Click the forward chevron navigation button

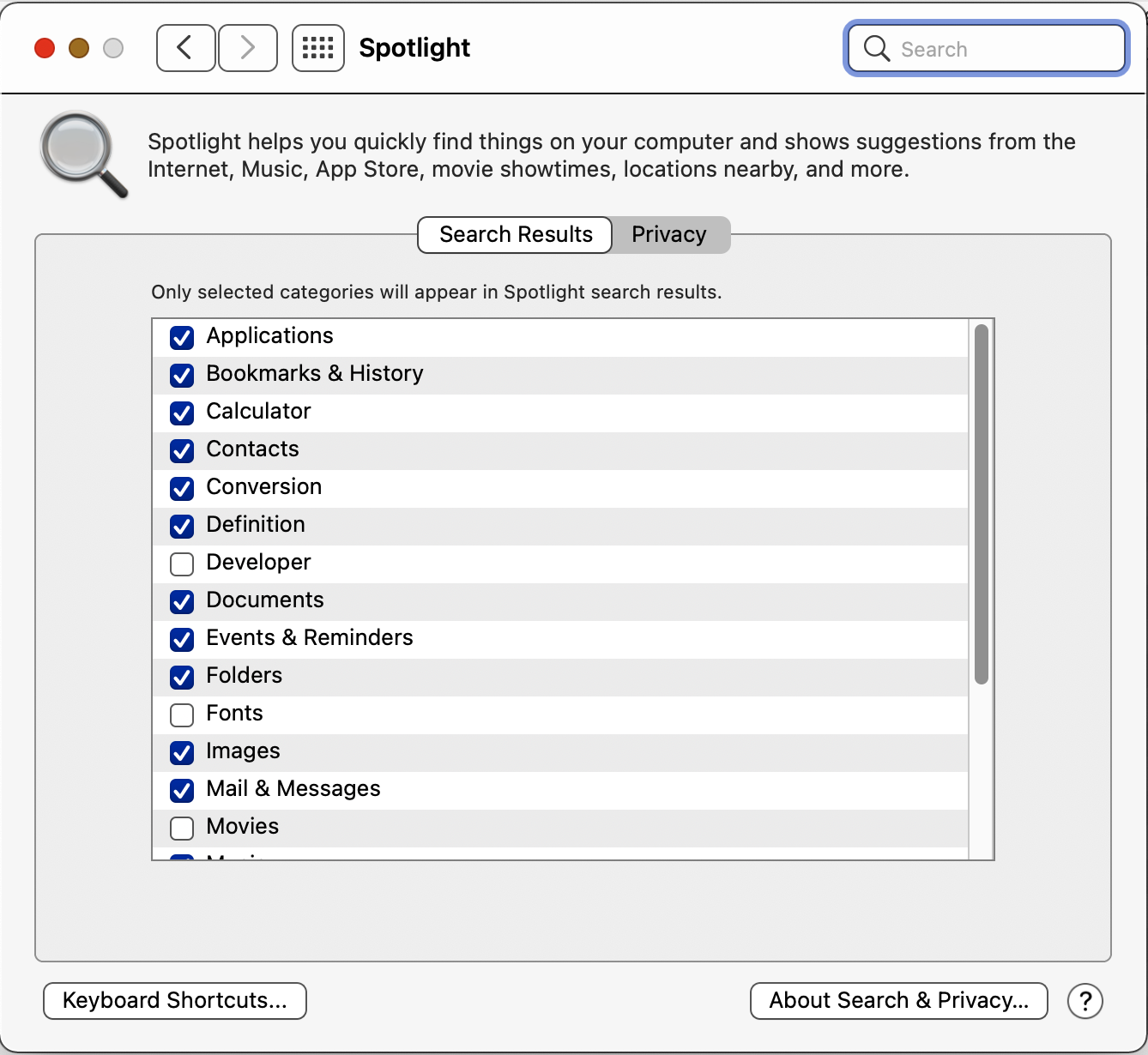point(248,48)
